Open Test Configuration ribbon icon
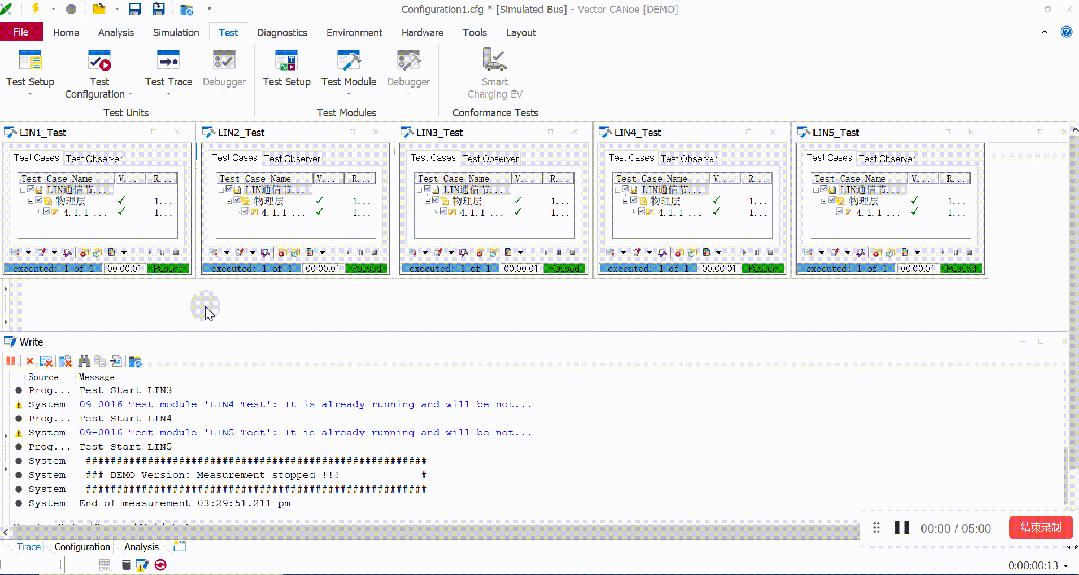Screen dimensions: 1079x575 [x=100, y=61]
